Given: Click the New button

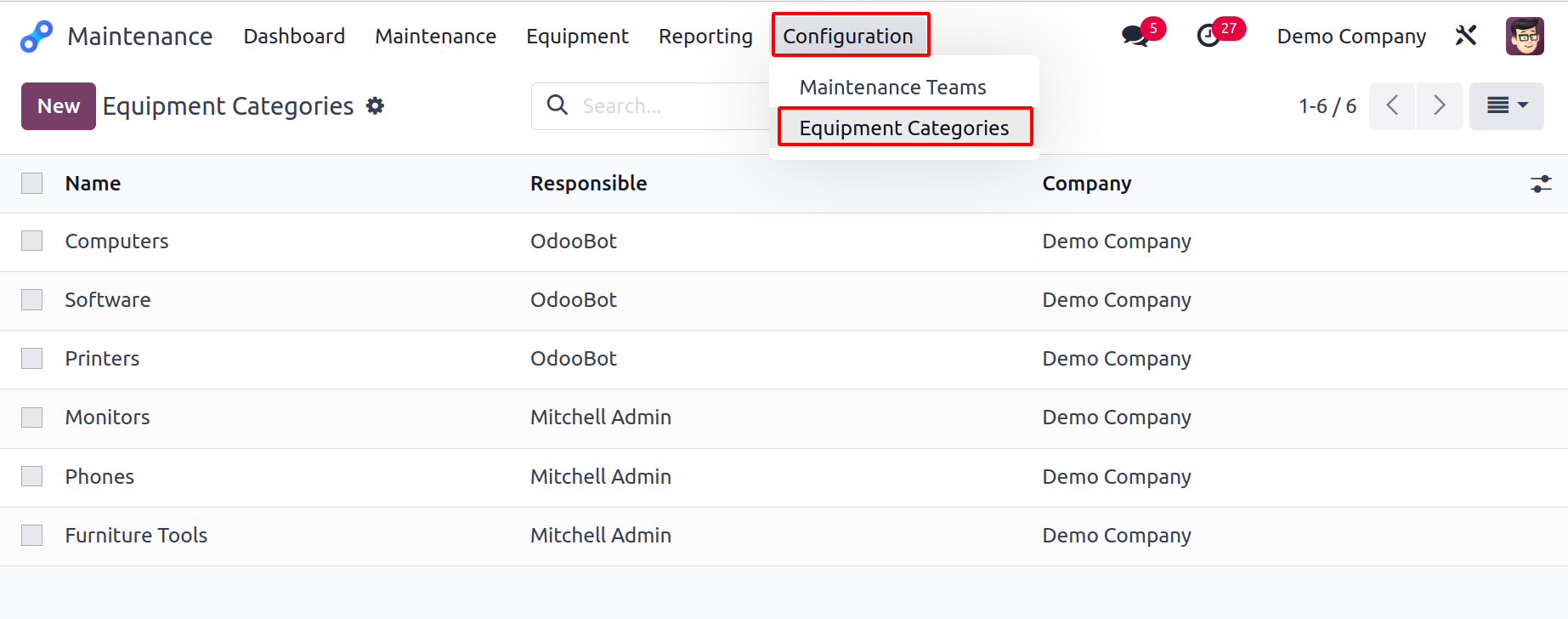Looking at the screenshot, I should 59,106.
